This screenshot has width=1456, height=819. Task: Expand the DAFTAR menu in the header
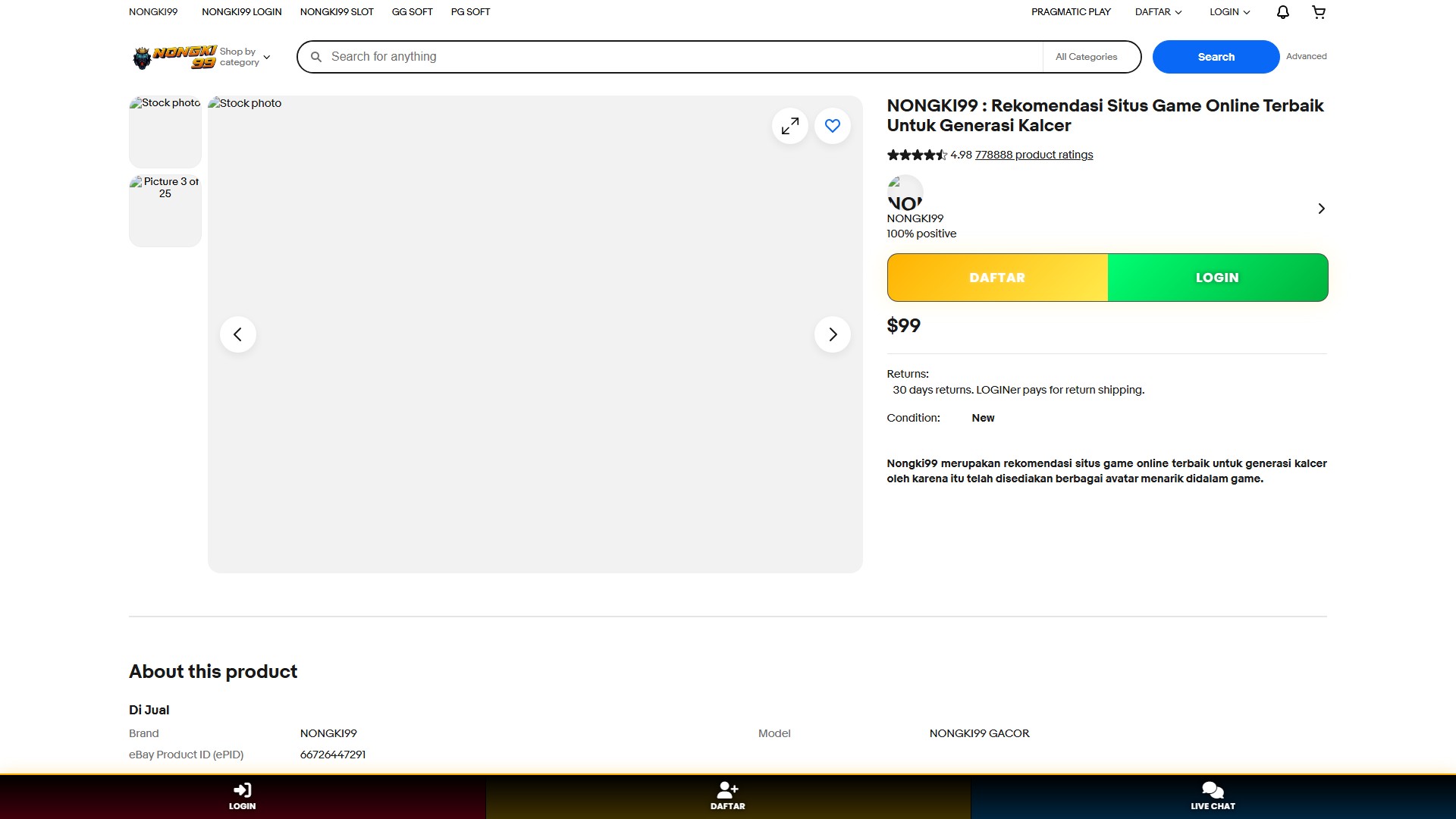coord(1158,12)
